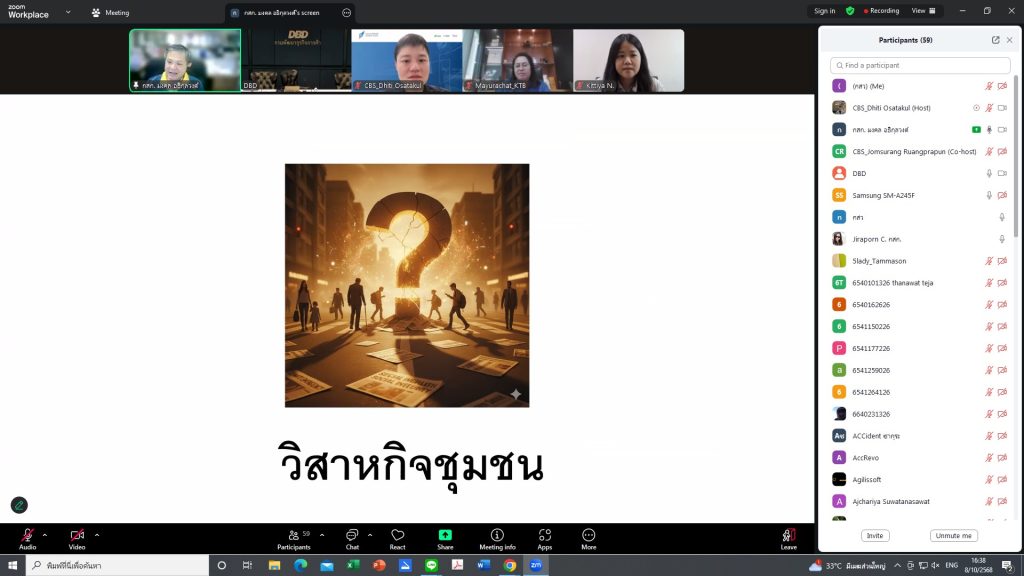This screenshot has width=1024, height=576.
Task: Open the Share screen button
Action: [445, 538]
